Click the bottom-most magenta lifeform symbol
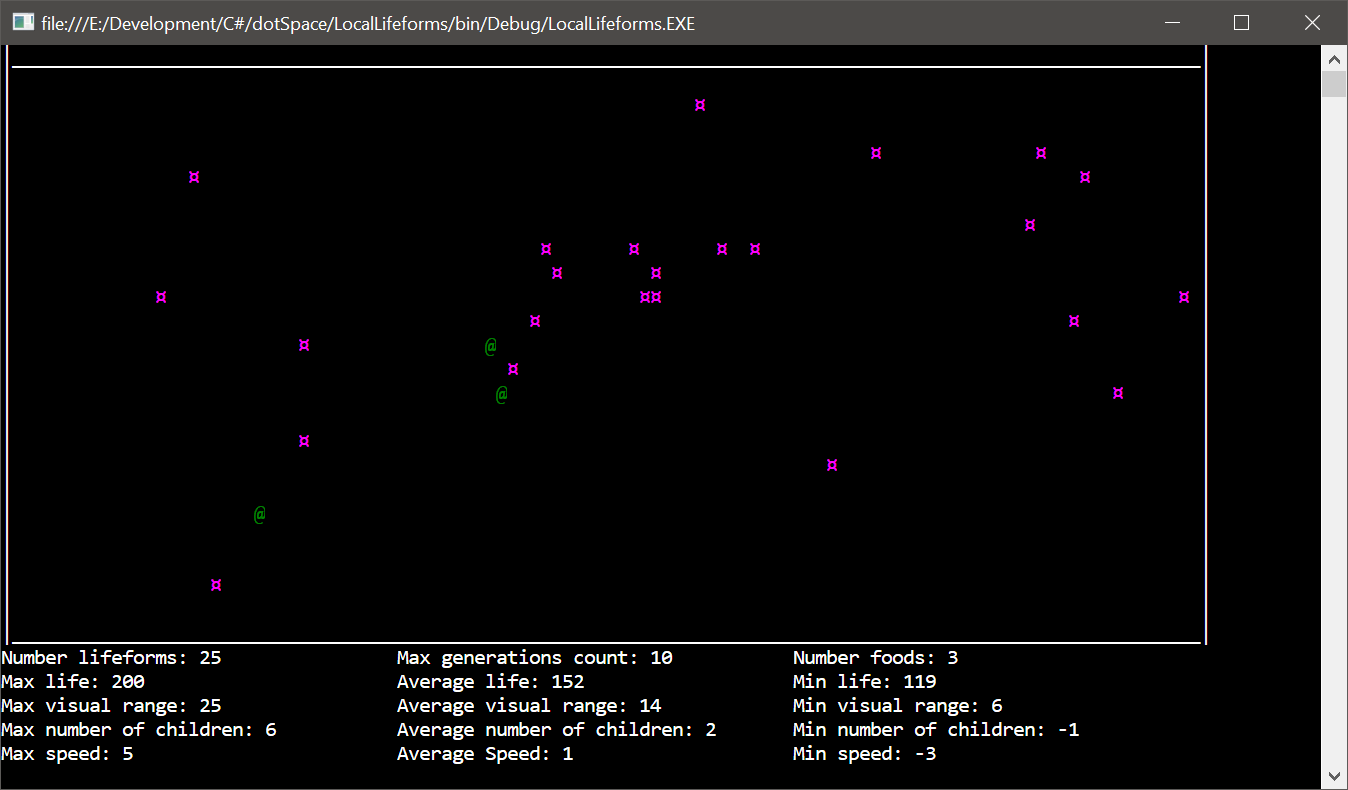 click(x=216, y=585)
